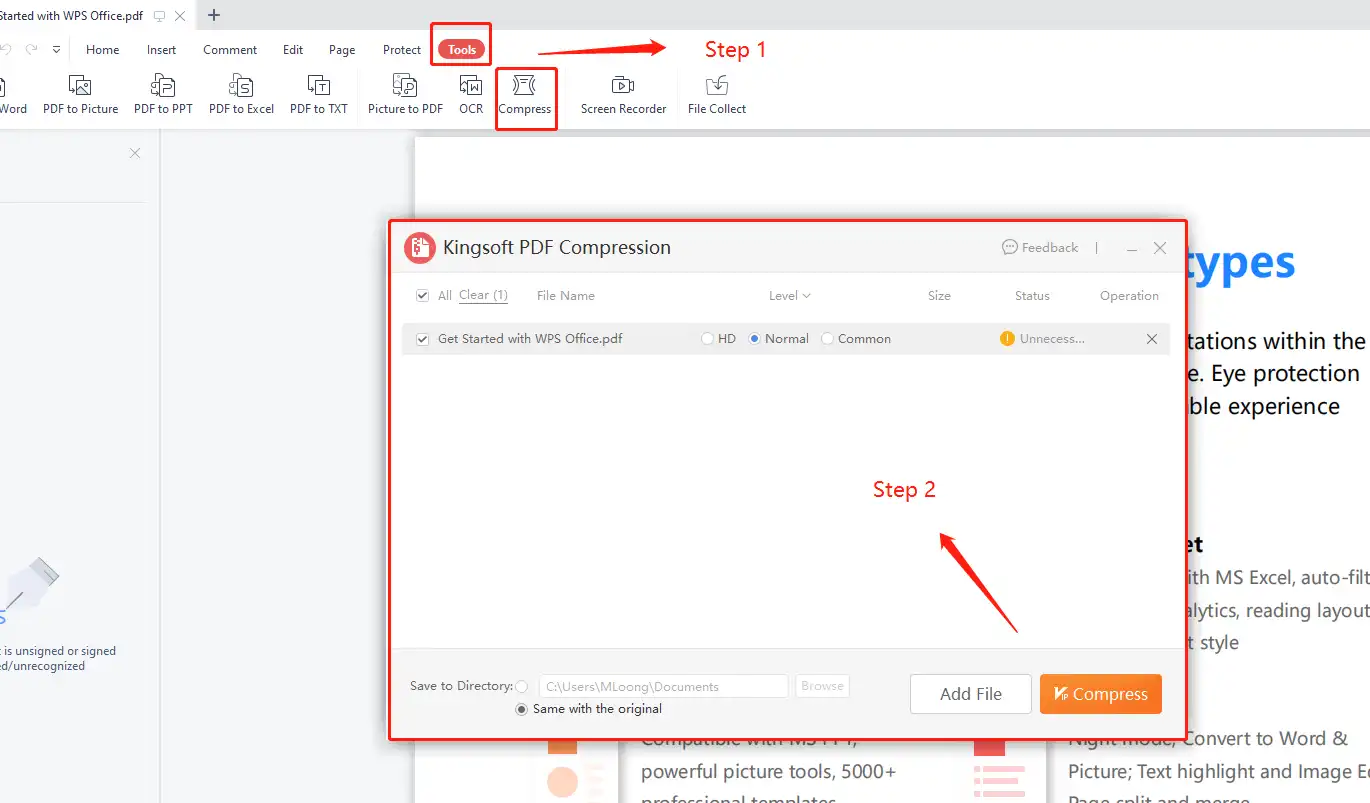This screenshot has width=1370, height=803.
Task: Click the Size column header
Action: pyautogui.click(x=939, y=296)
